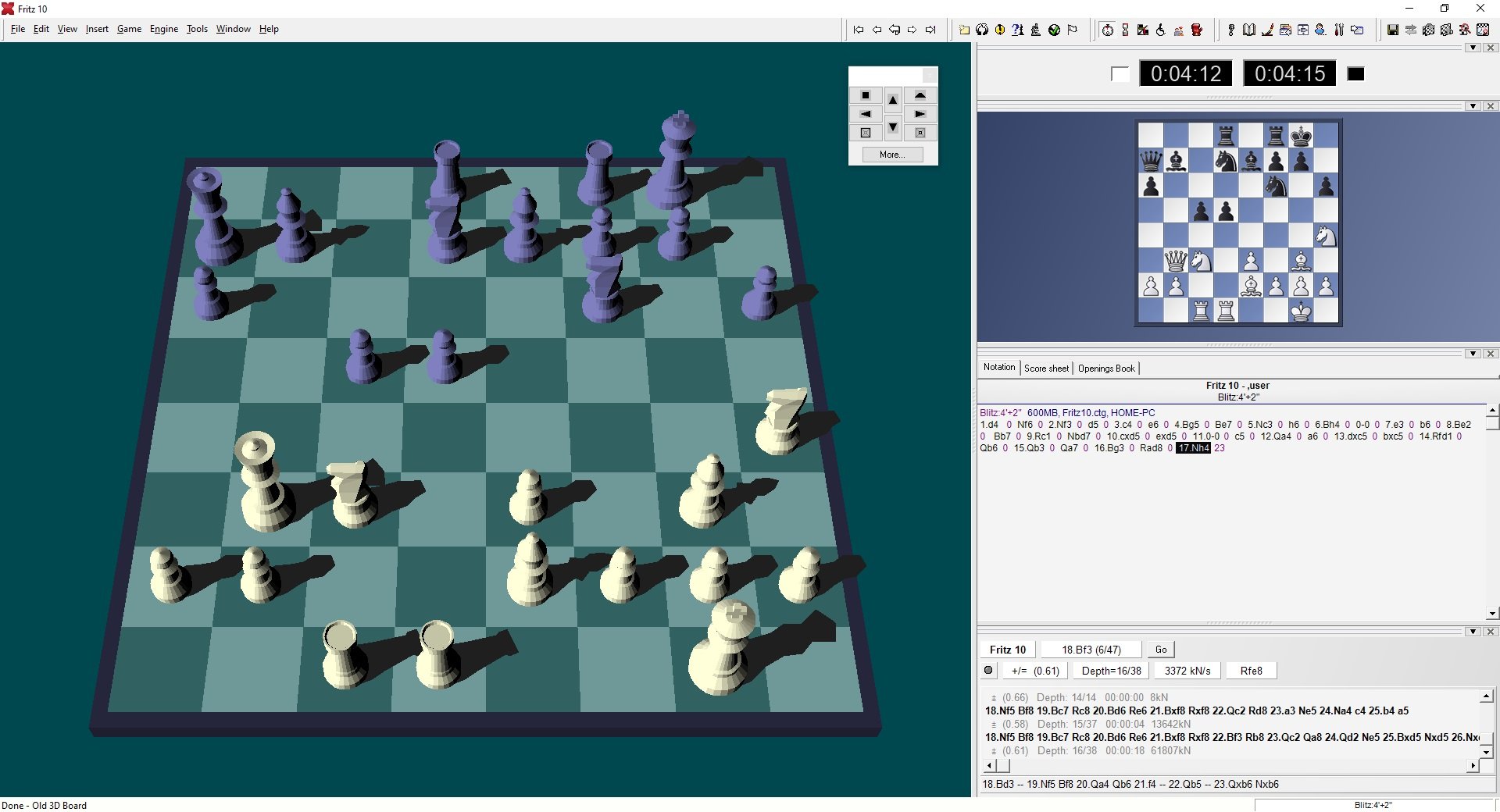Open engine pane dropdown arrow

click(1473, 632)
